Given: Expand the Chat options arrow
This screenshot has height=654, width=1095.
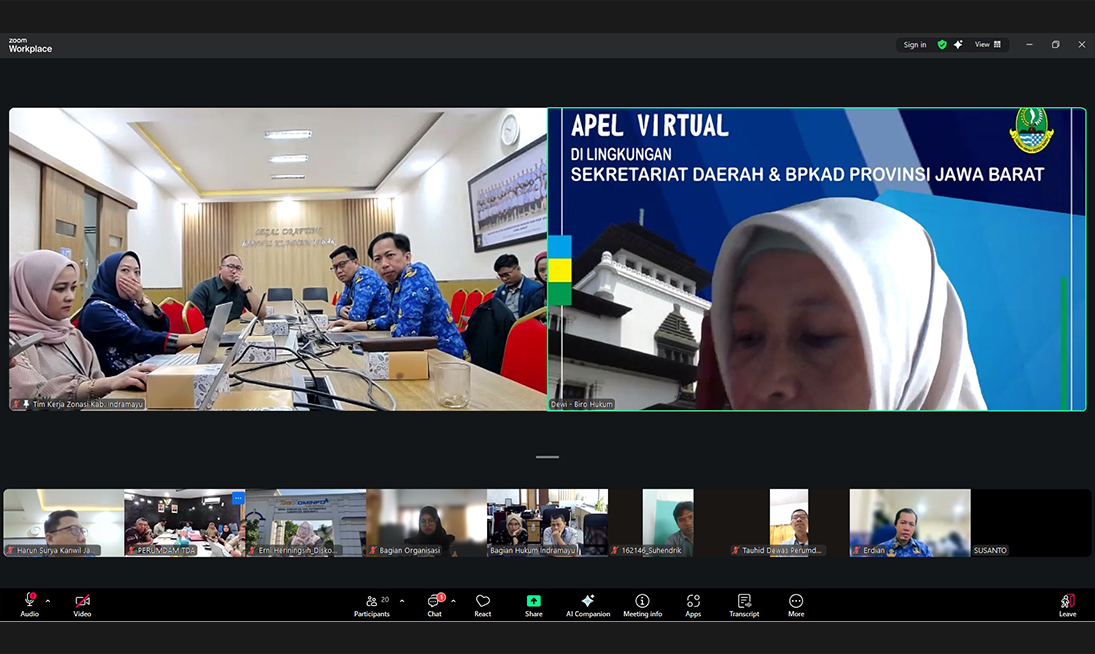Looking at the screenshot, I should tap(453, 601).
